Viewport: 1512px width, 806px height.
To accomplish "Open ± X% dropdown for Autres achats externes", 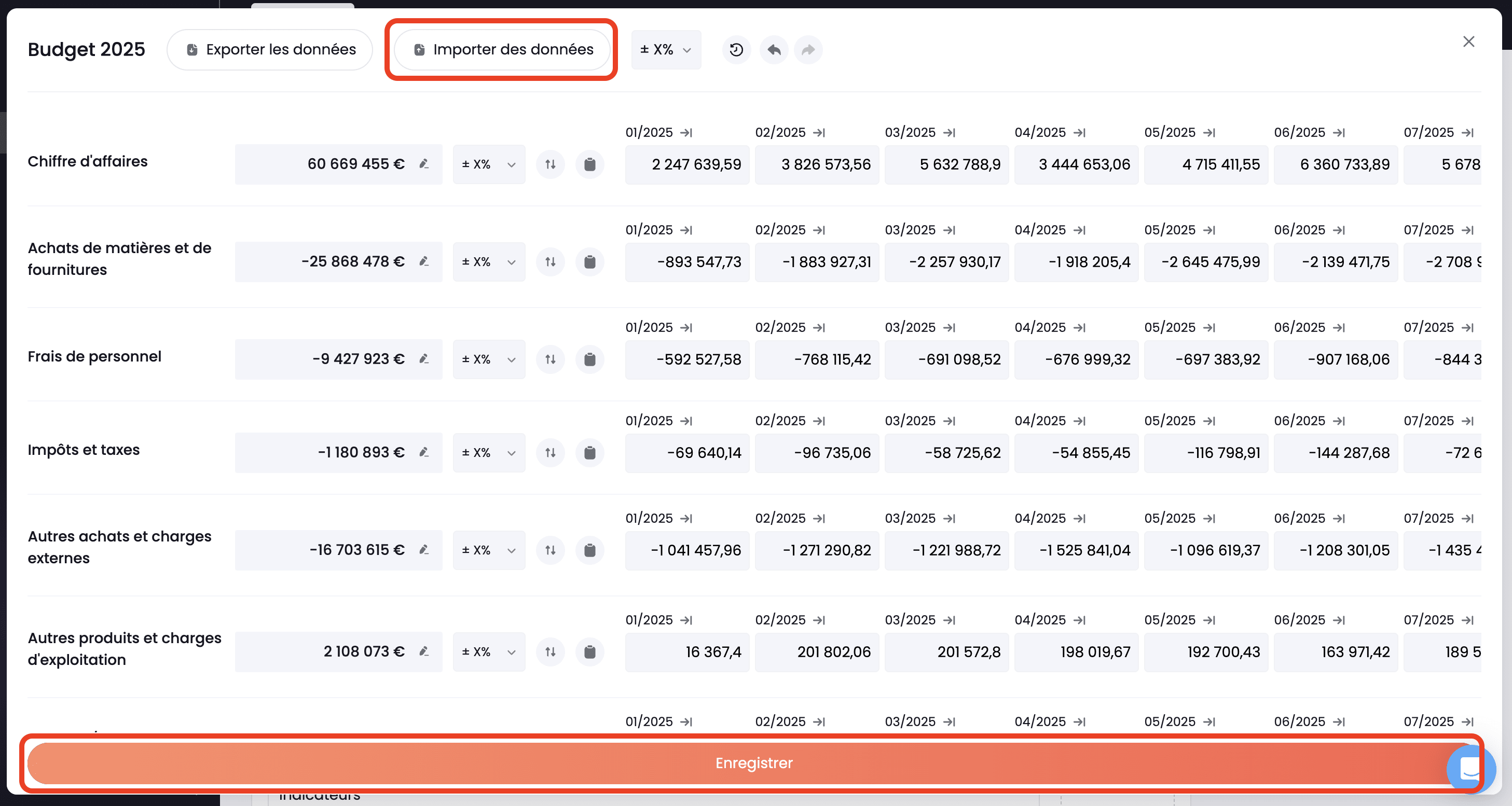I will (x=489, y=550).
